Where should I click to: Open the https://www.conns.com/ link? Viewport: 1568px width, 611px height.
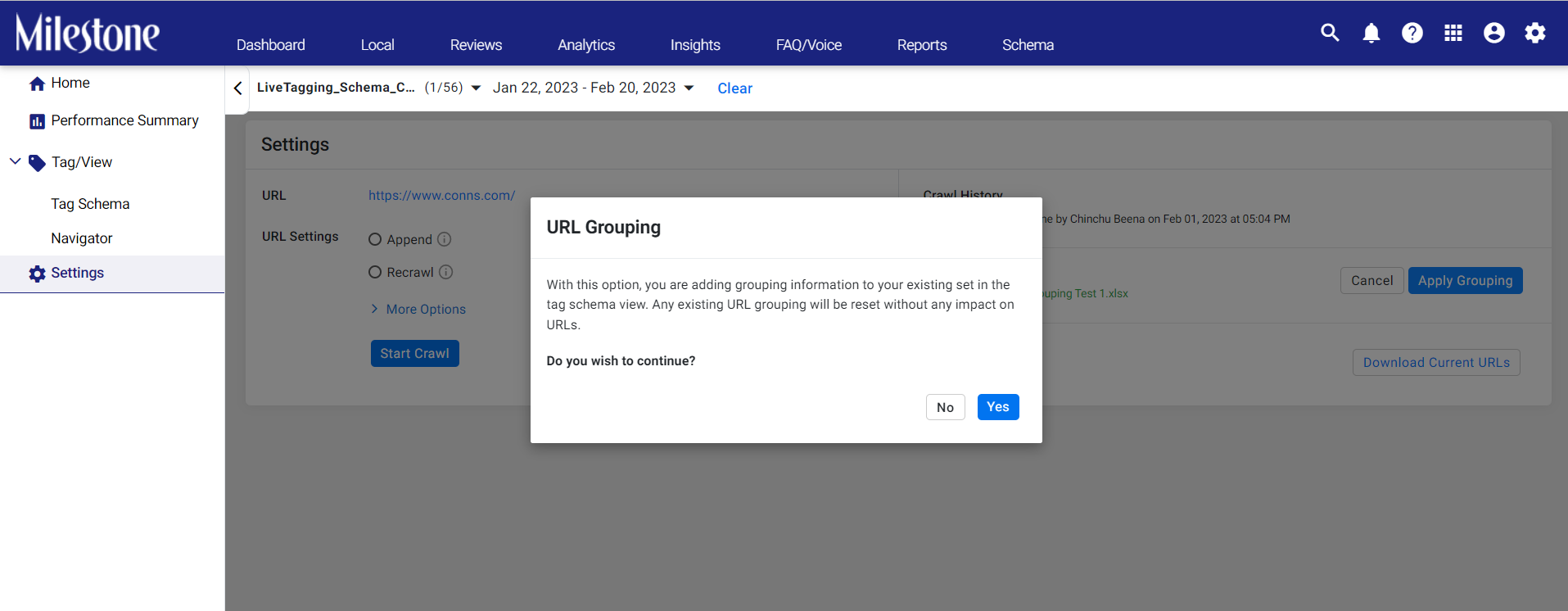(442, 195)
